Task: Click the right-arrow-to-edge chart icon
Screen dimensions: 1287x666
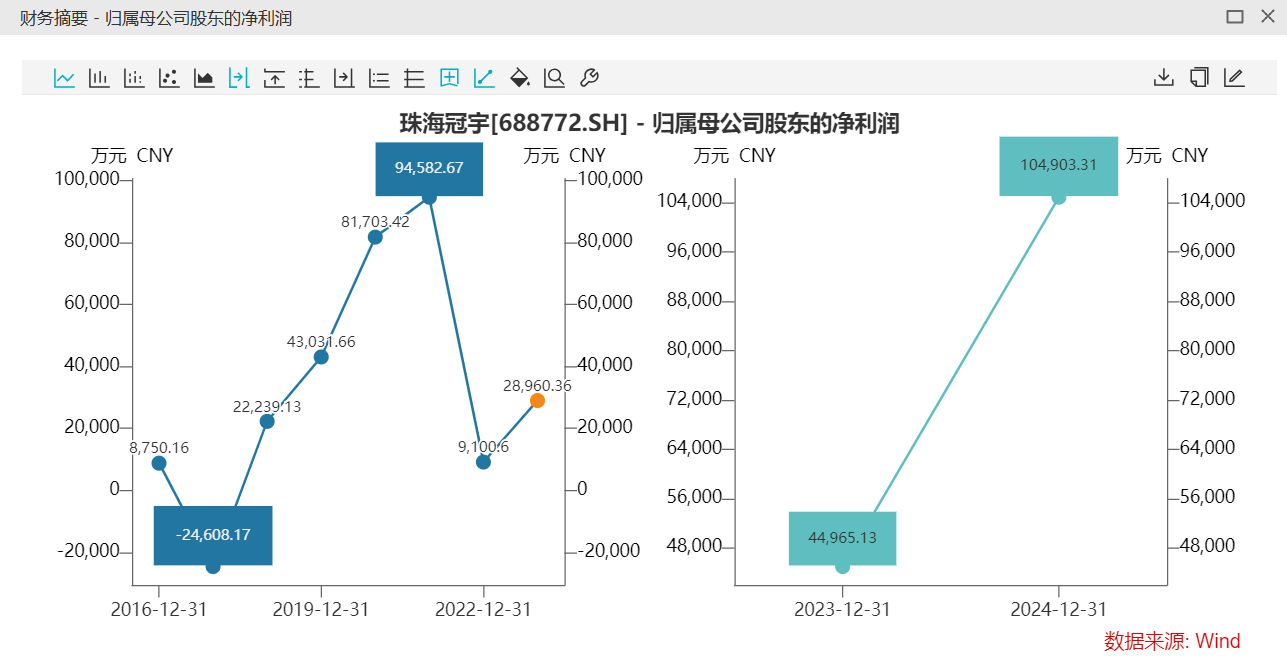Action: coord(344,78)
